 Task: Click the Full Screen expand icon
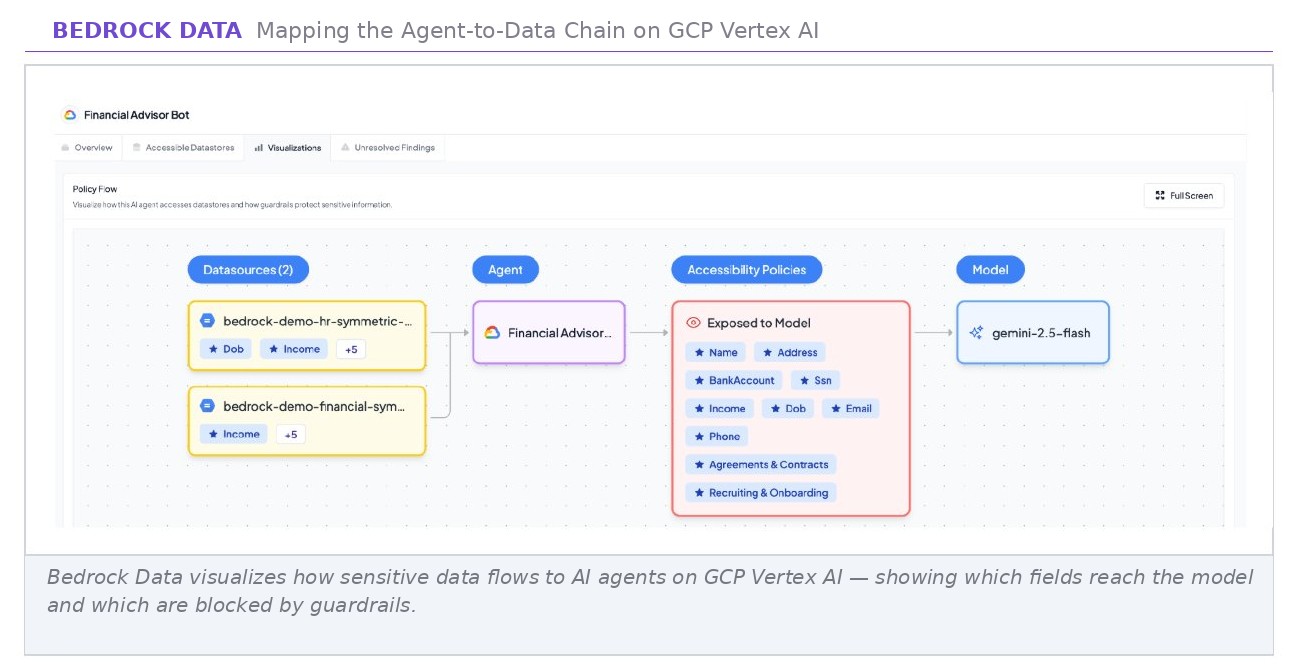click(1160, 196)
